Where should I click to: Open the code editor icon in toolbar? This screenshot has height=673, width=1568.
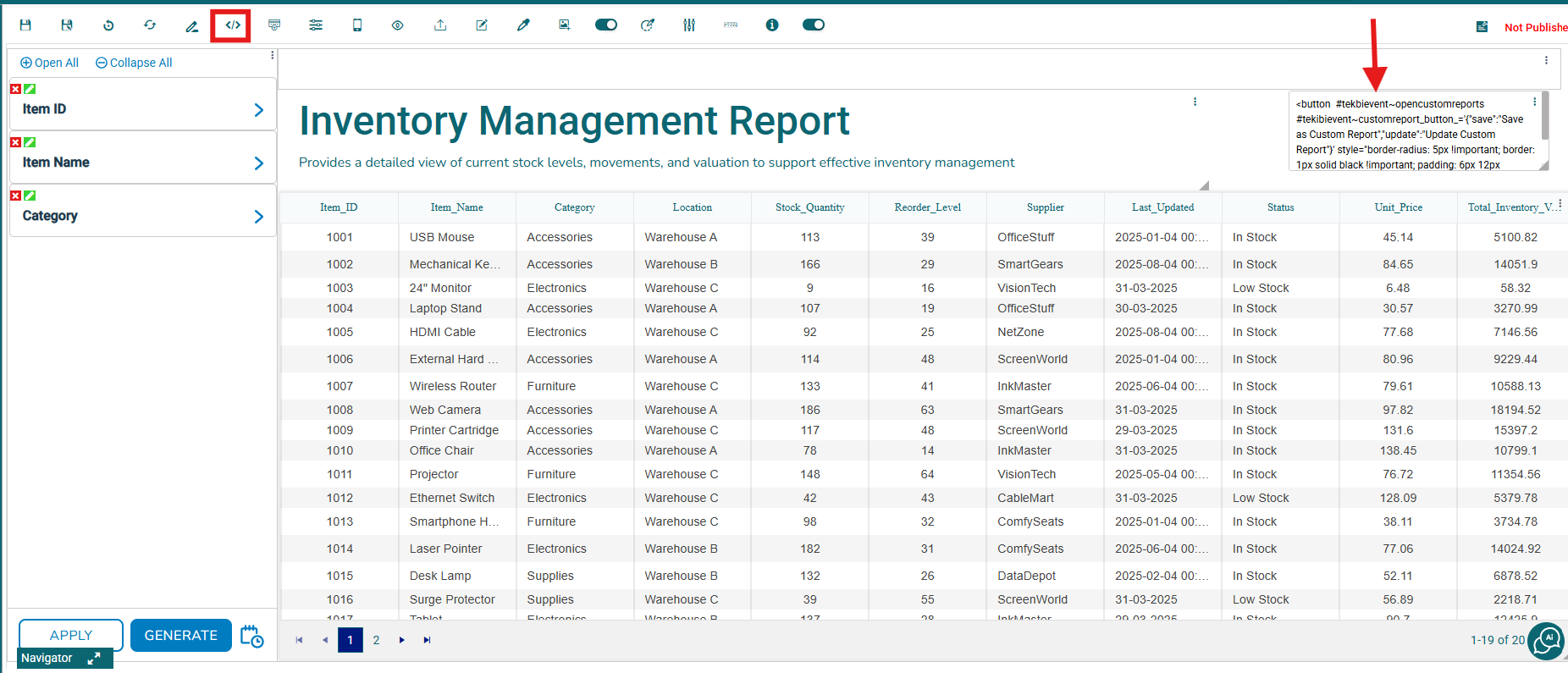(x=233, y=25)
